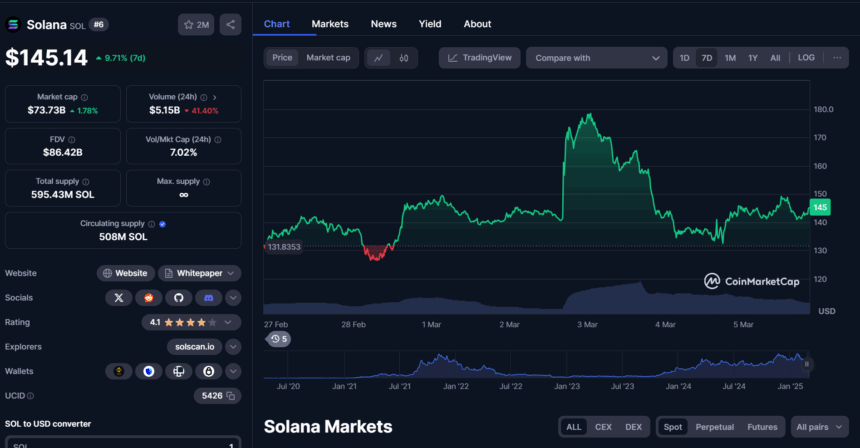
Task: Click the SOL converter input field
Action: (x=123, y=443)
